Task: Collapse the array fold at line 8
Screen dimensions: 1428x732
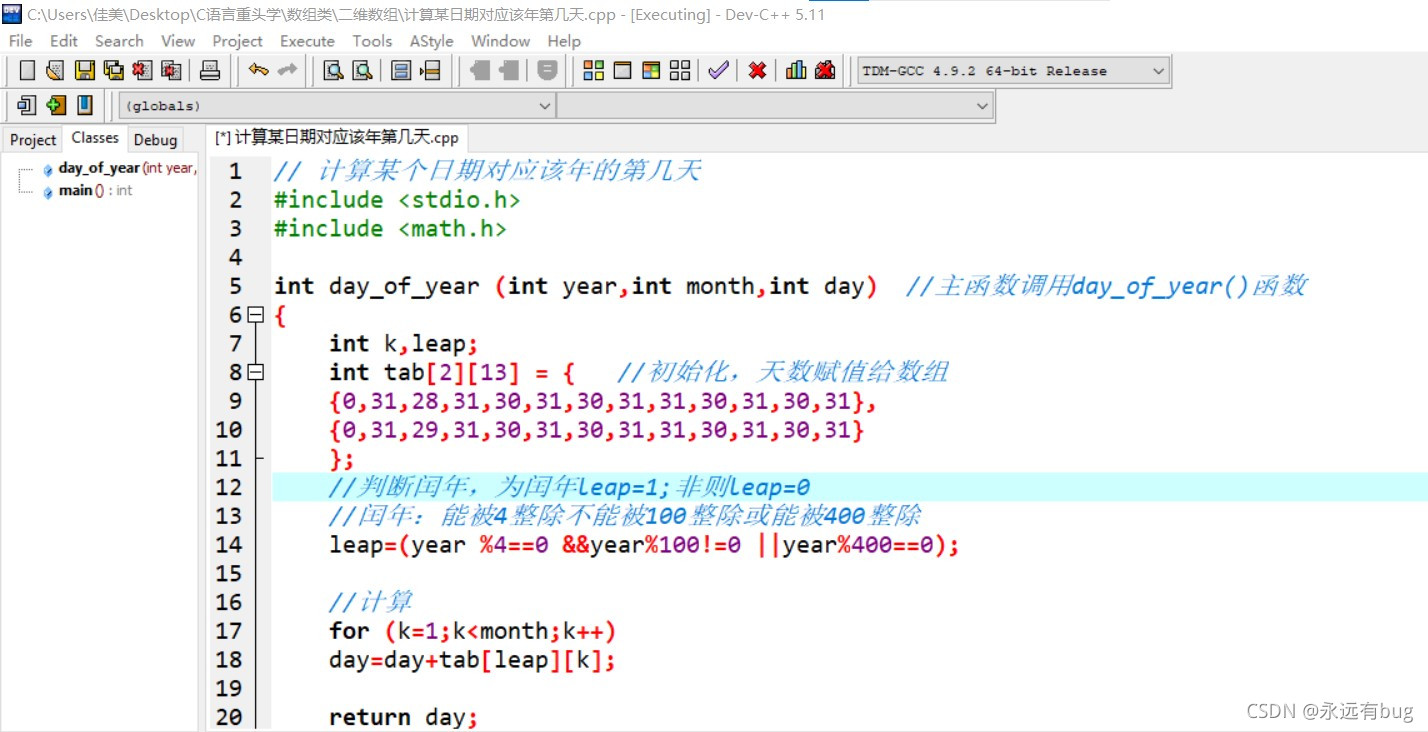Action: [256, 372]
